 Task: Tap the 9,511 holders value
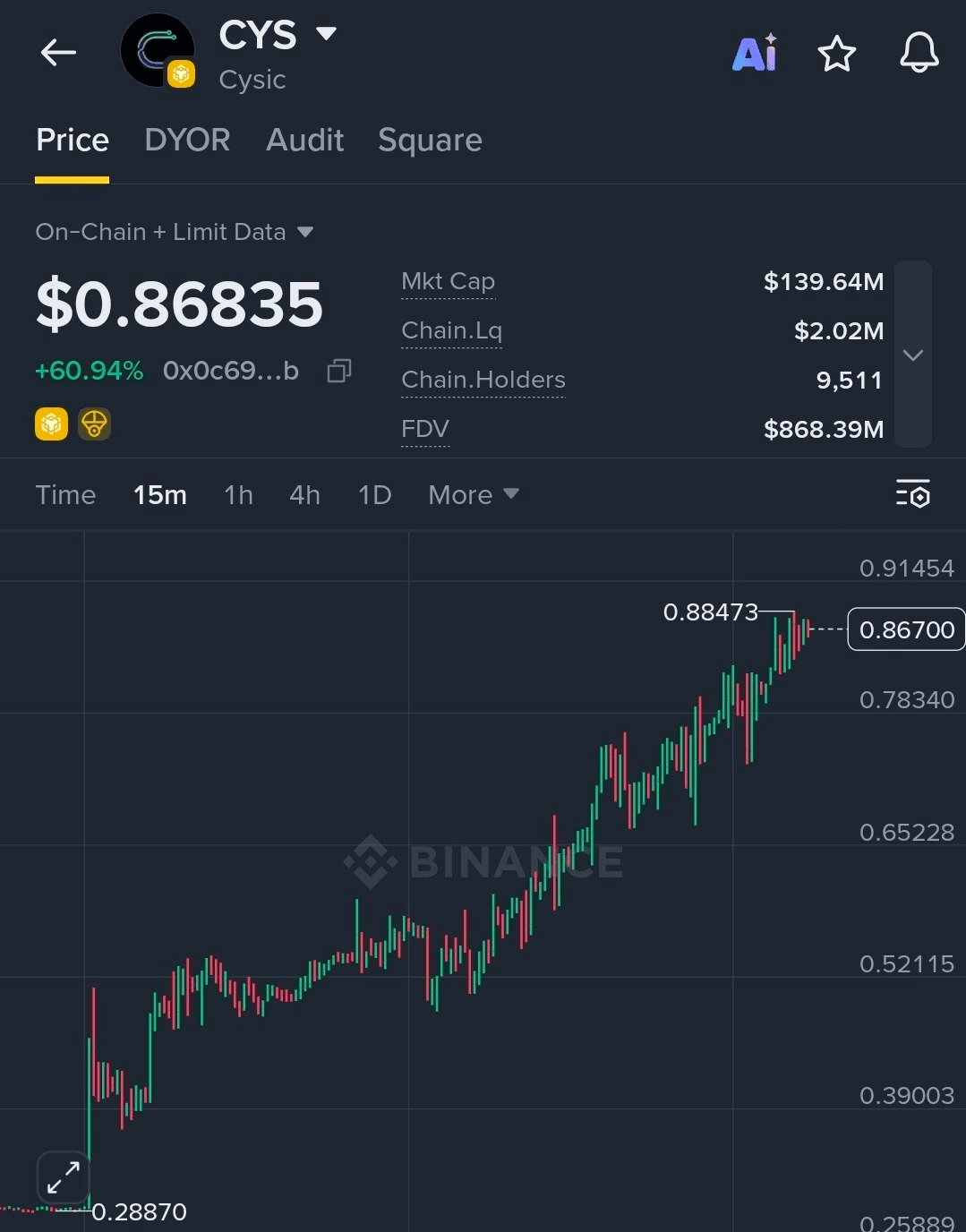[x=850, y=381]
